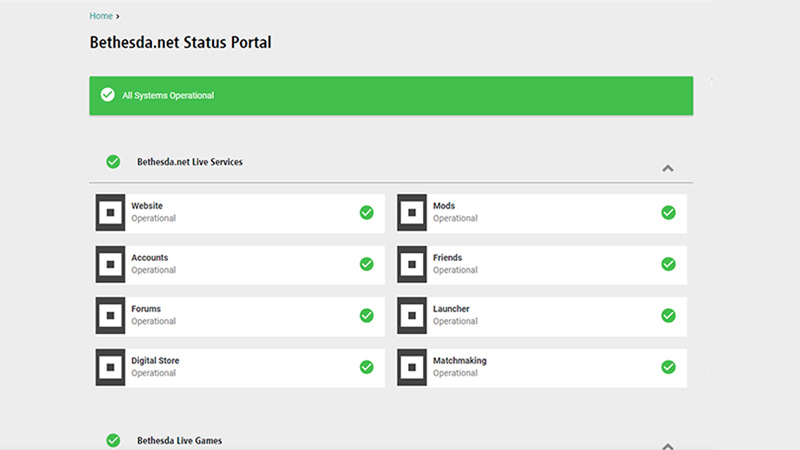
Task: Collapse the Bethesda Live Games section
Action: coord(668,446)
